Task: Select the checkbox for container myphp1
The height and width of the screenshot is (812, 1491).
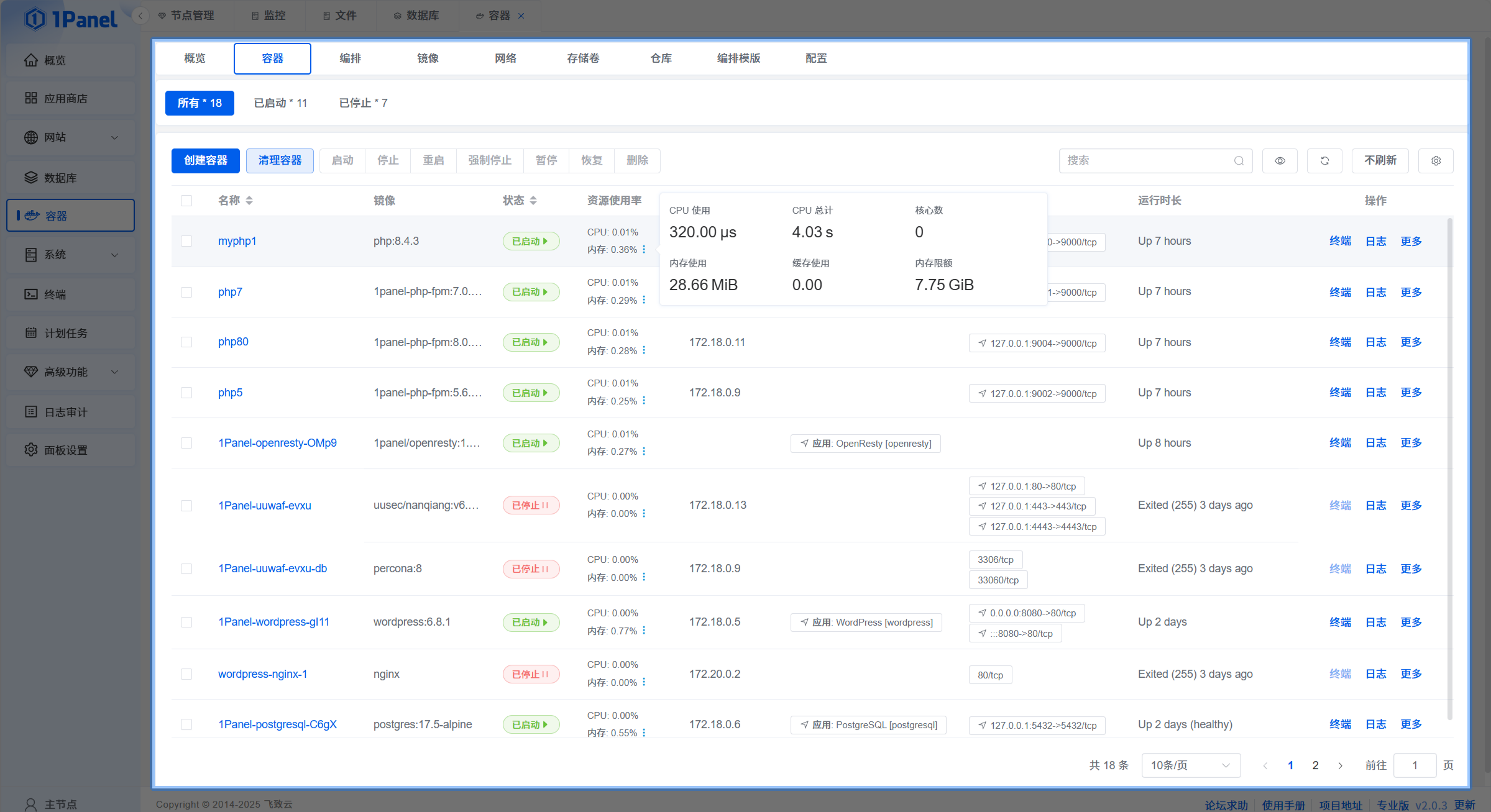Action: pyautogui.click(x=187, y=241)
